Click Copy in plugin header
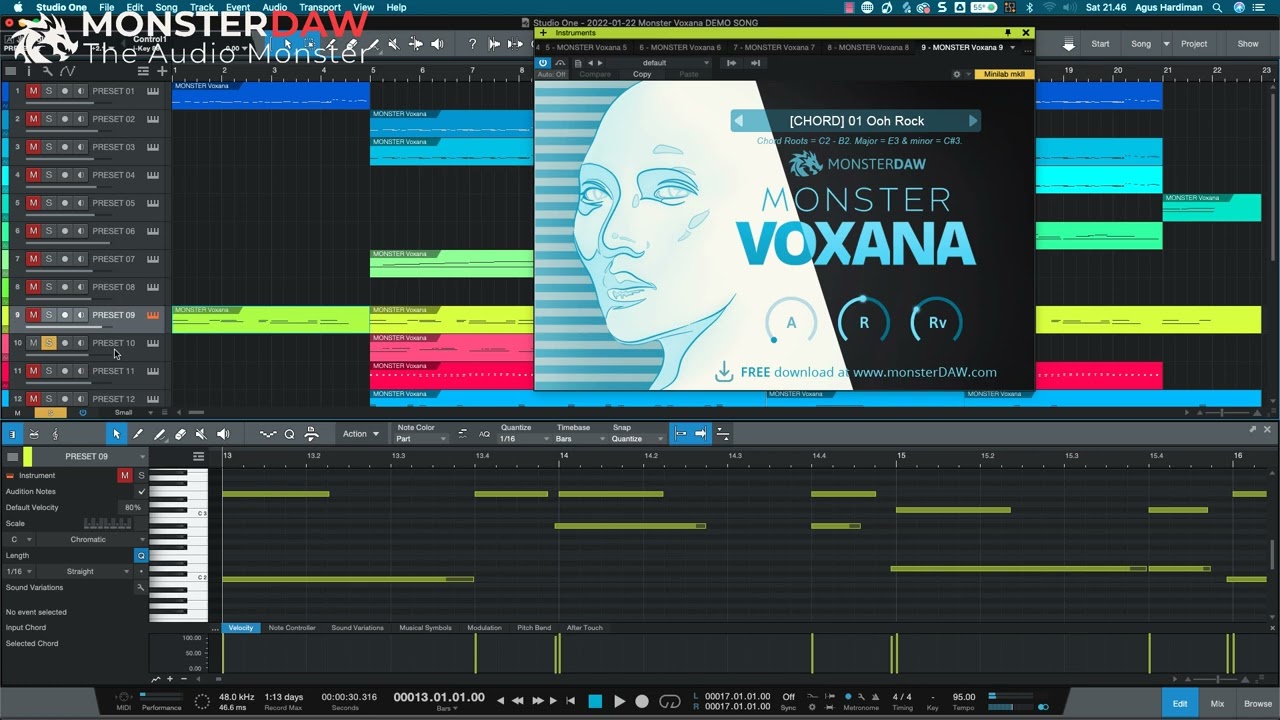Viewport: 1280px width, 720px height. [x=642, y=74]
